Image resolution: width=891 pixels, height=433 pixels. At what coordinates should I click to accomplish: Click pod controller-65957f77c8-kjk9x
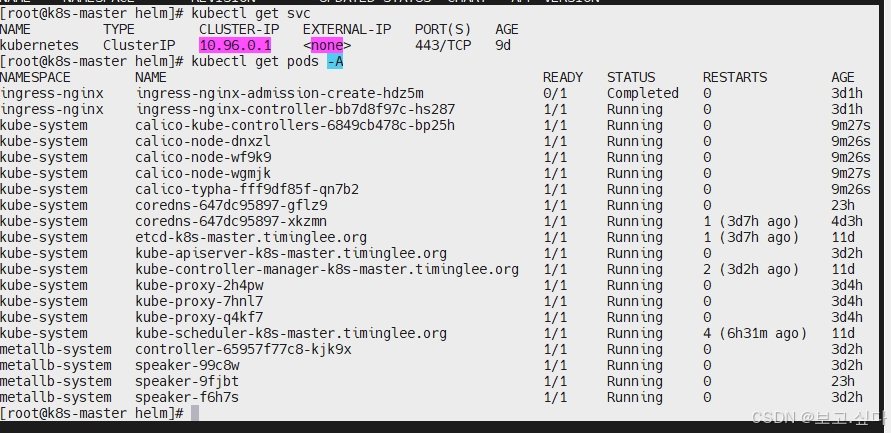(x=243, y=349)
